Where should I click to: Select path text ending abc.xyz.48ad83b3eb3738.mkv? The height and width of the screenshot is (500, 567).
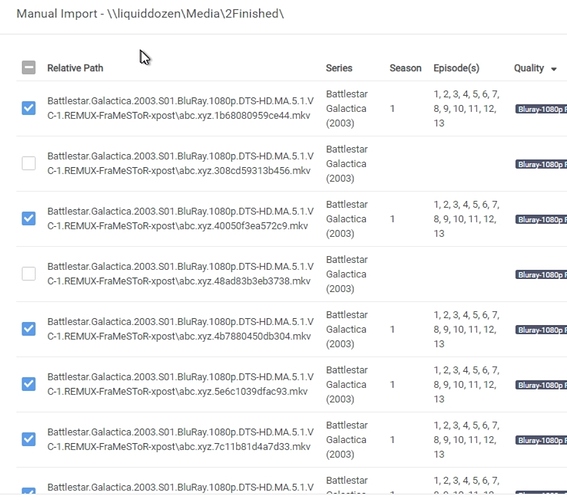point(180,274)
